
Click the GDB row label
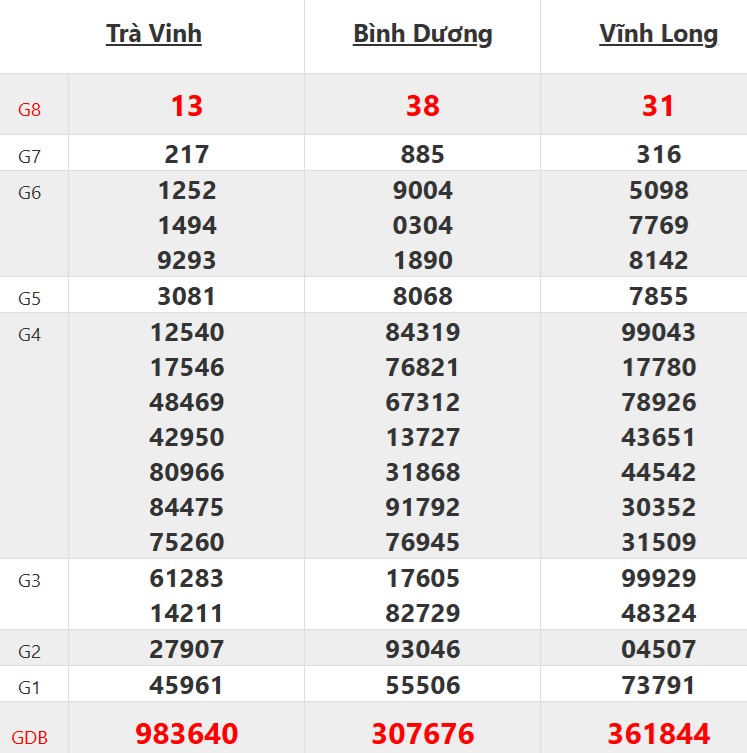tap(30, 737)
